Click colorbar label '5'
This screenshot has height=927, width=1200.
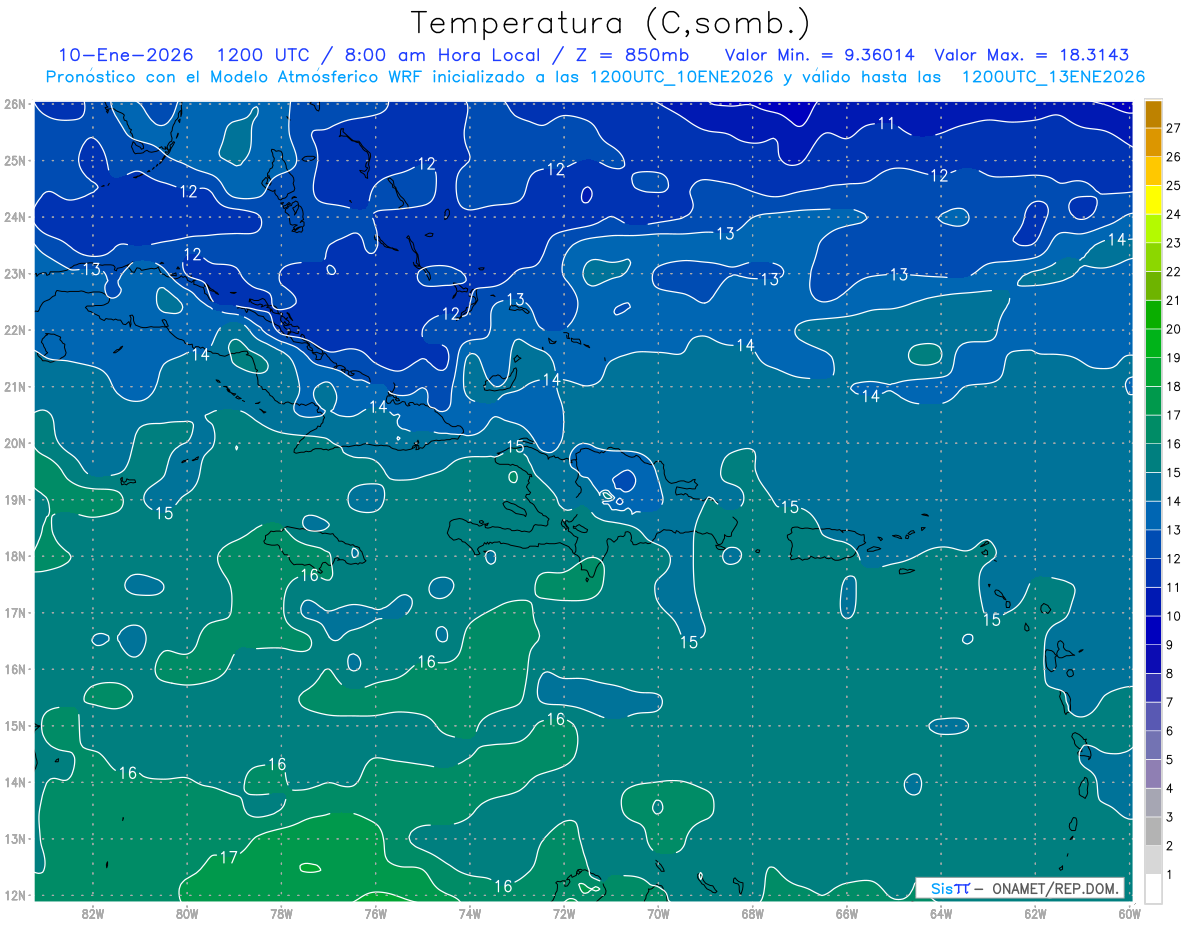coord(1170,760)
